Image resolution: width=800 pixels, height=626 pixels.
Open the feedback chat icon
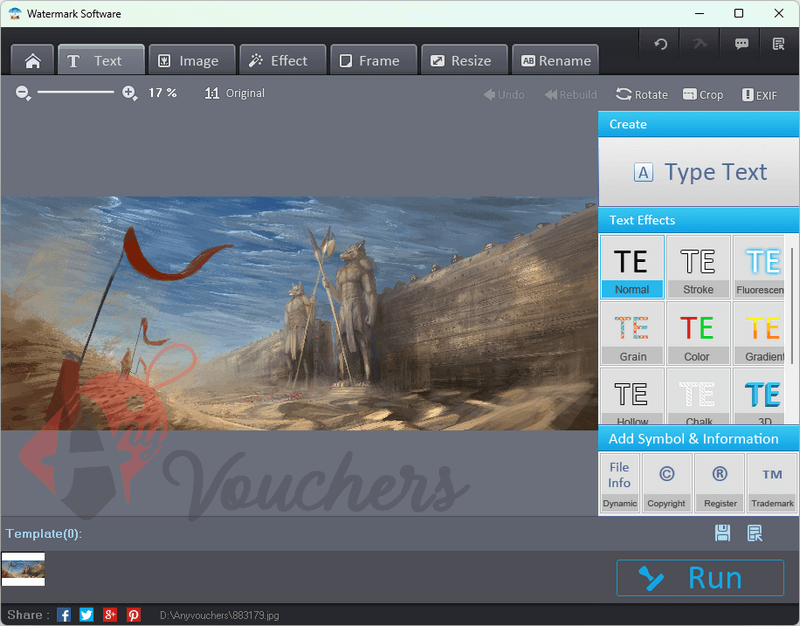741,44
